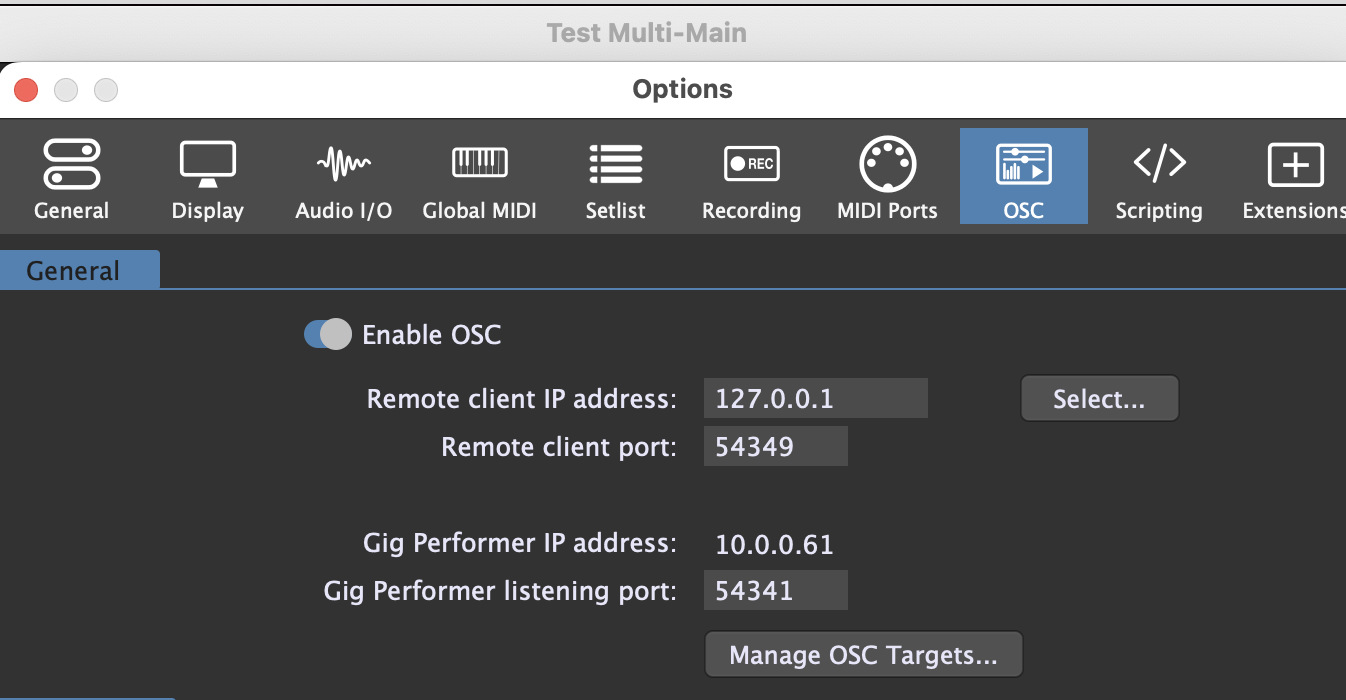Open the Display options section
Viewport: 1346px width, 700px height.
207,178
